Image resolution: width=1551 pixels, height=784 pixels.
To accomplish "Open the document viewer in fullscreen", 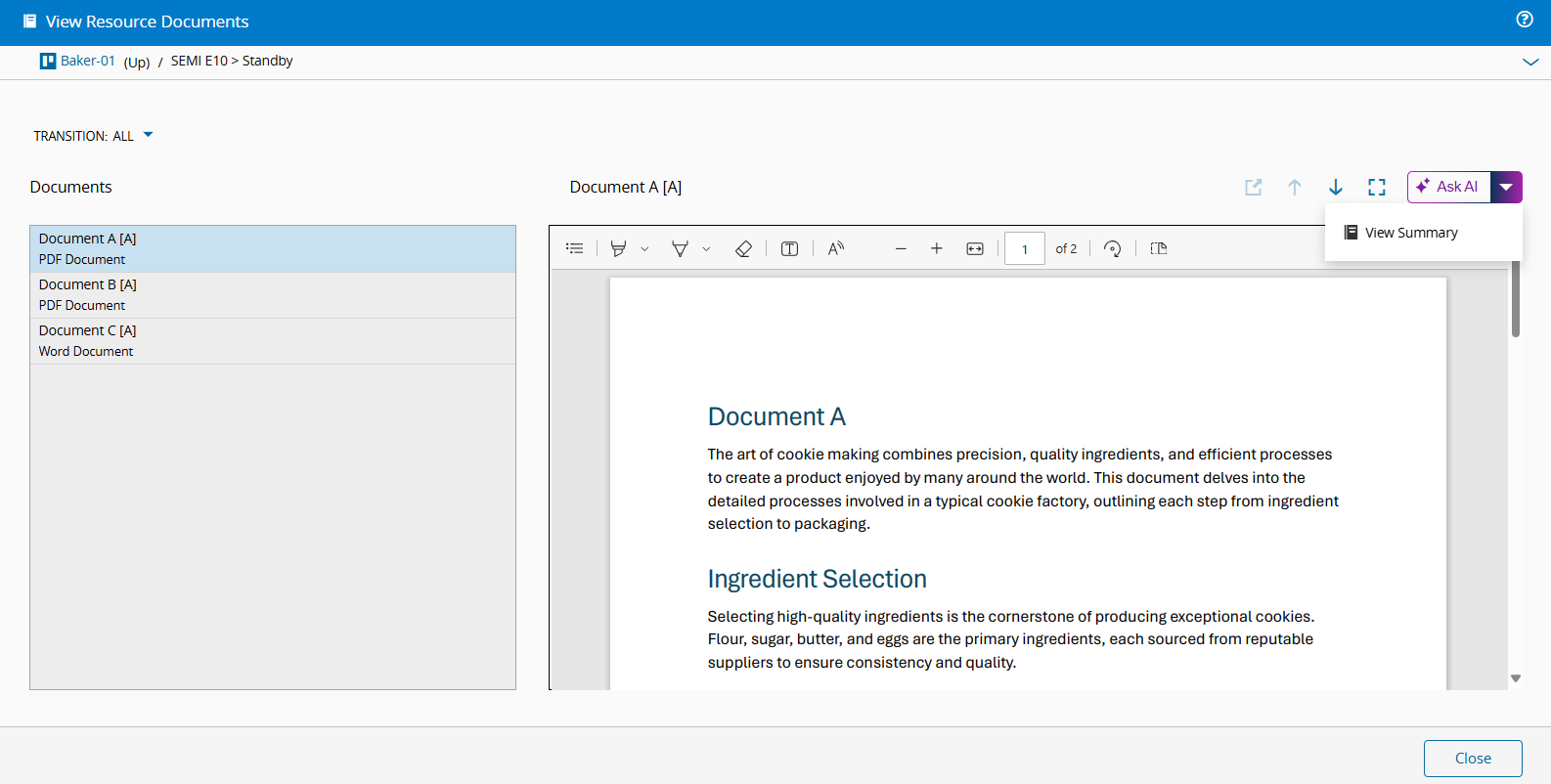I will [x=1377, y=188].
